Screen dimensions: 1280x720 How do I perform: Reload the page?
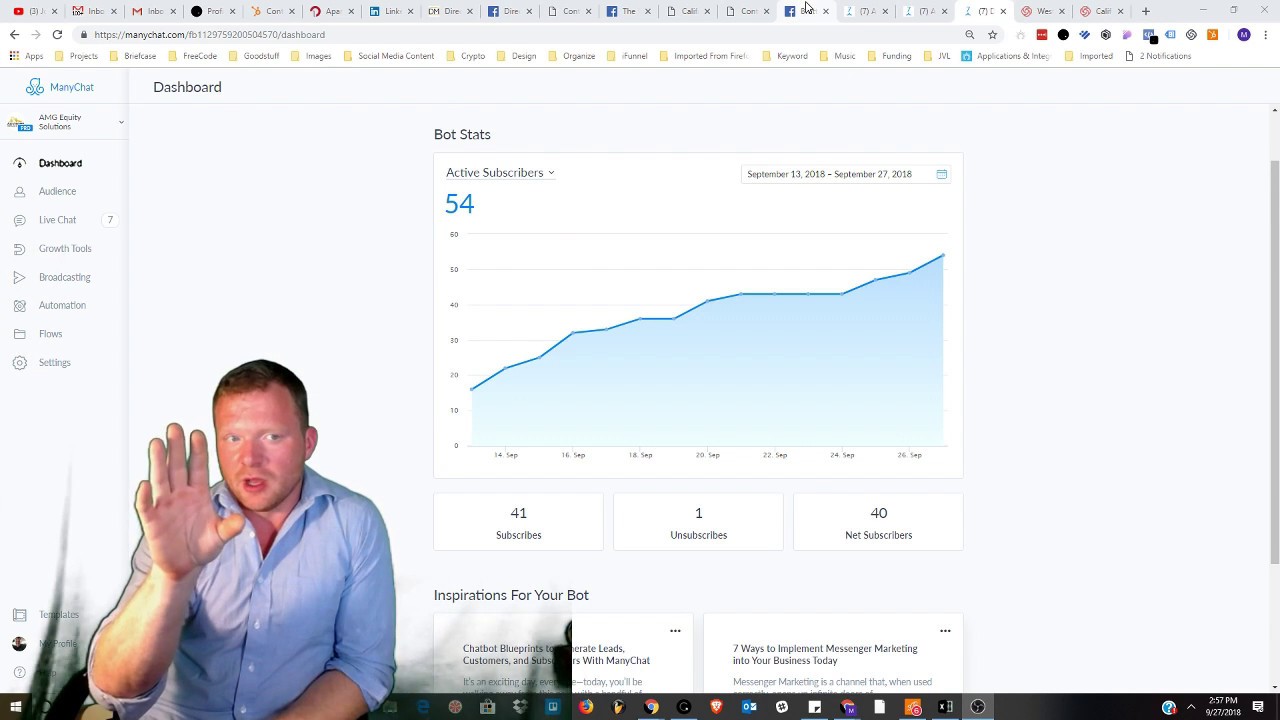click(x=57, y=34)
